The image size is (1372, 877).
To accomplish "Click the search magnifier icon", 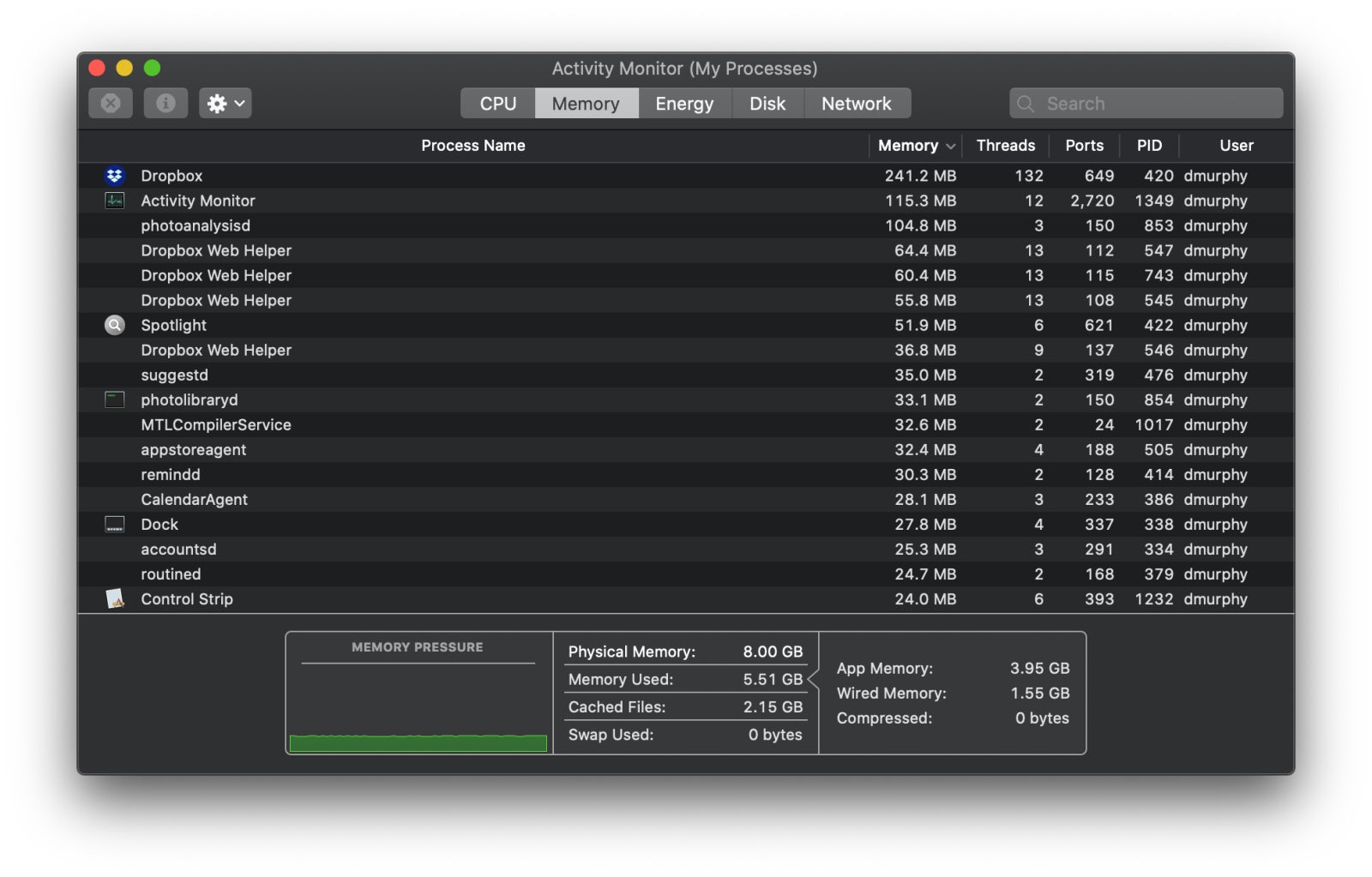I will pyautogui.click(x=1026, y=104).
